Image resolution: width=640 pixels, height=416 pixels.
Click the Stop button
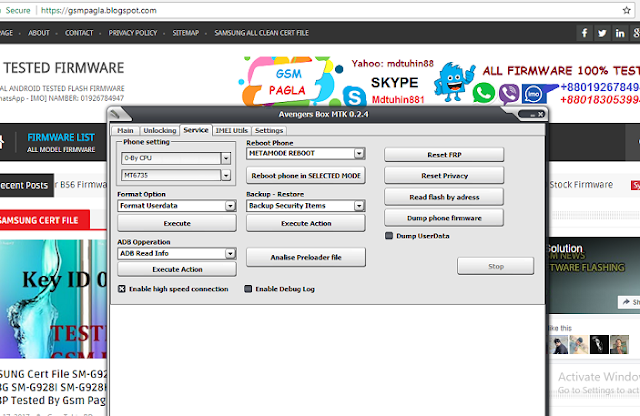pos(496,266)
